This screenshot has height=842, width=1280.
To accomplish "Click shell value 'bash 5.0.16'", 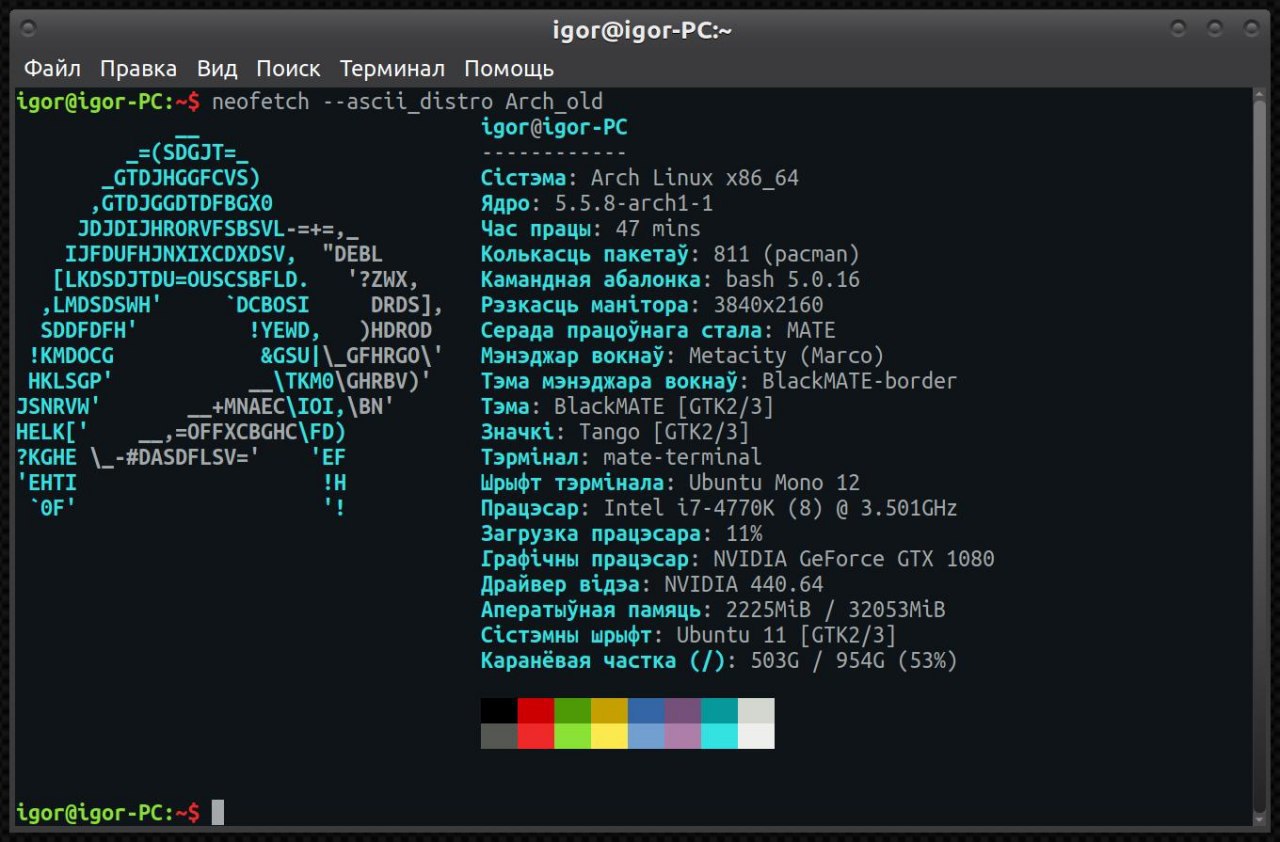I will coord(793,279).
